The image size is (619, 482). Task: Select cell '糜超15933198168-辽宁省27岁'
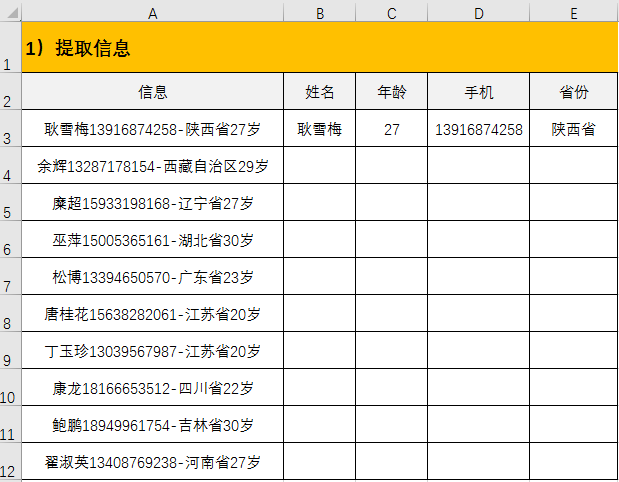click(152, 202)
